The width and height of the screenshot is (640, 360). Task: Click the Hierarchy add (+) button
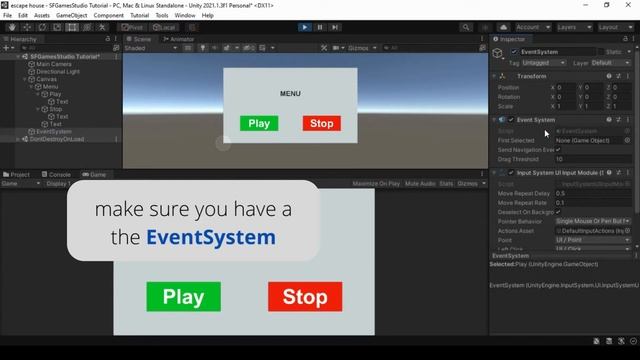coord(8,48)
